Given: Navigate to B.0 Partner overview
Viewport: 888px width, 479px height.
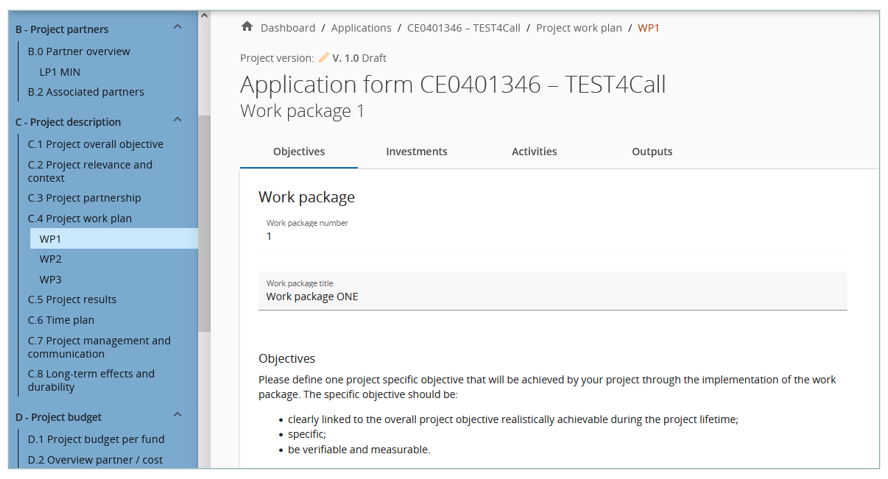Looking at the screenshot, I should coord(79,51).
